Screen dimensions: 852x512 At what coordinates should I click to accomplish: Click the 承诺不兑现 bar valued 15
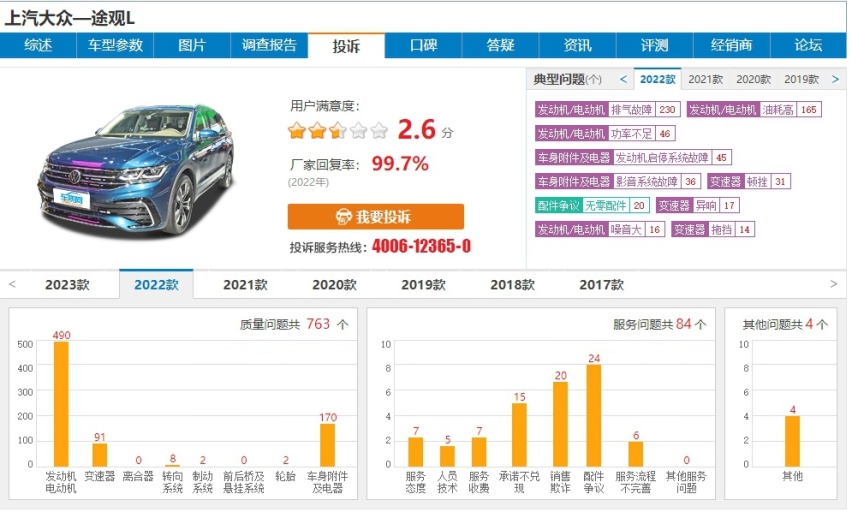pyautogui.click(x=519, y=435)
